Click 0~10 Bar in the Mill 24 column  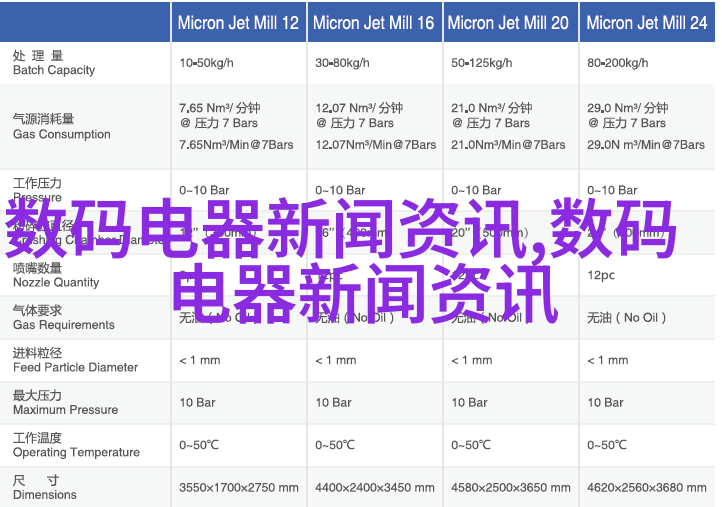click(x=612, y=190)
